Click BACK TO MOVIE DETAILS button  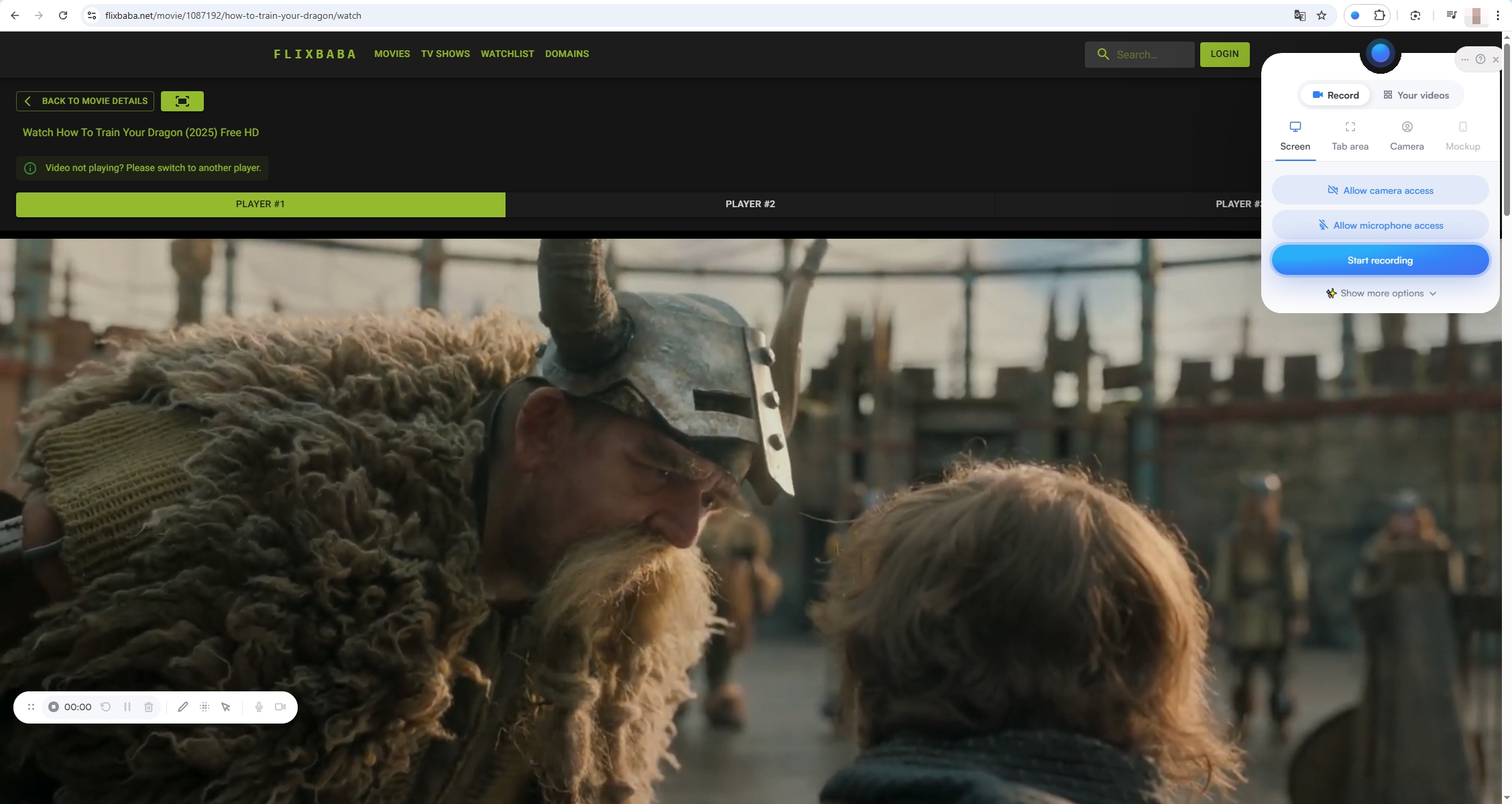click(x=85, y=101)
